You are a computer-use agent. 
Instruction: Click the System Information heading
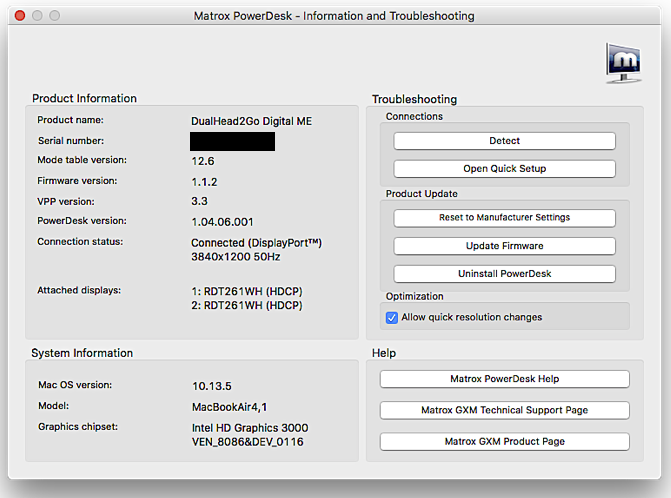pos(82,353)
